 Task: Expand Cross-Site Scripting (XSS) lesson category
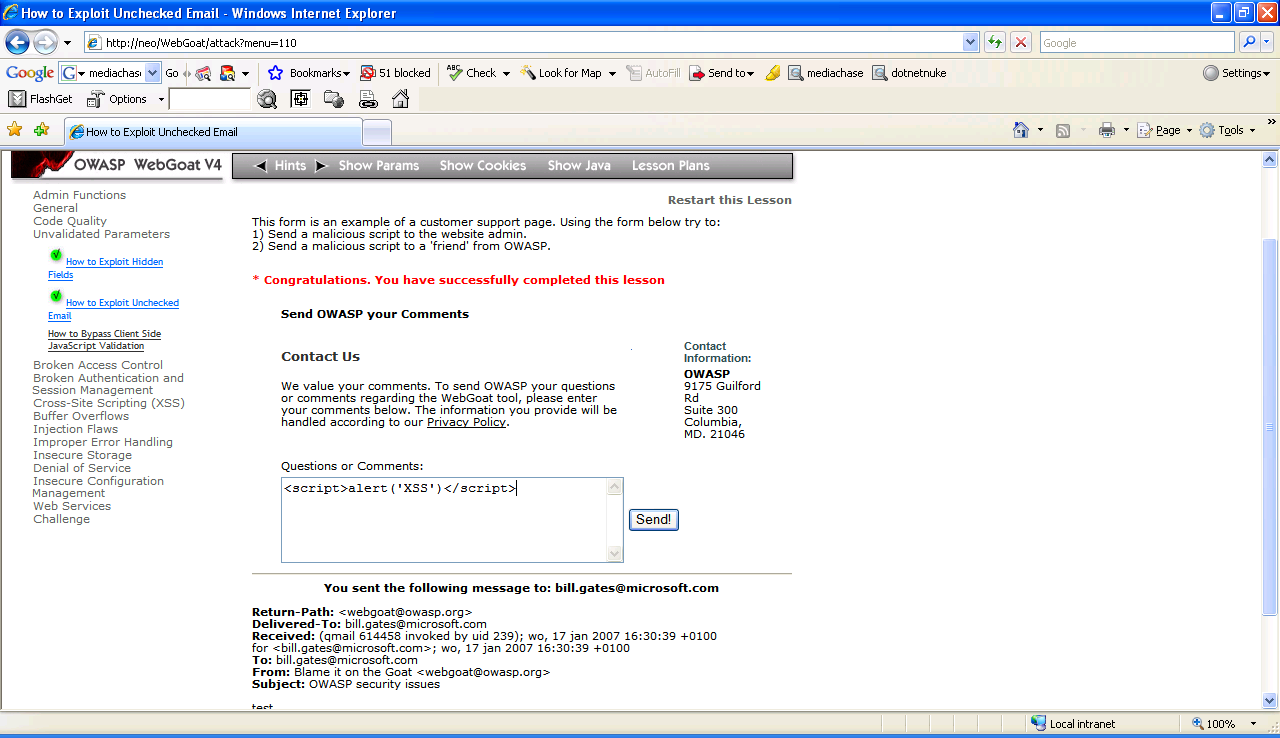point(109,403)
